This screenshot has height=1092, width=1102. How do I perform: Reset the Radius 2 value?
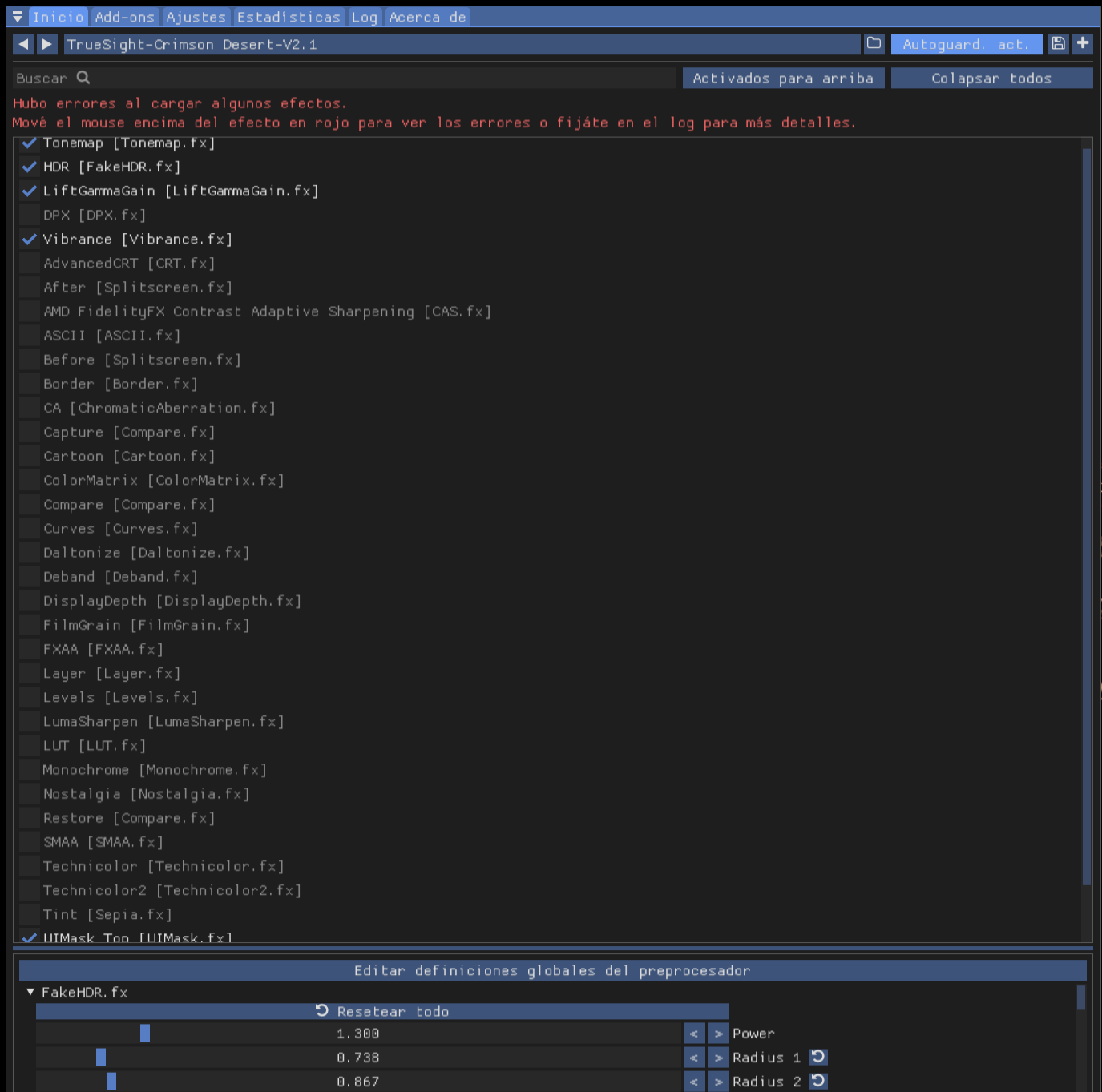coord(818,1082)
